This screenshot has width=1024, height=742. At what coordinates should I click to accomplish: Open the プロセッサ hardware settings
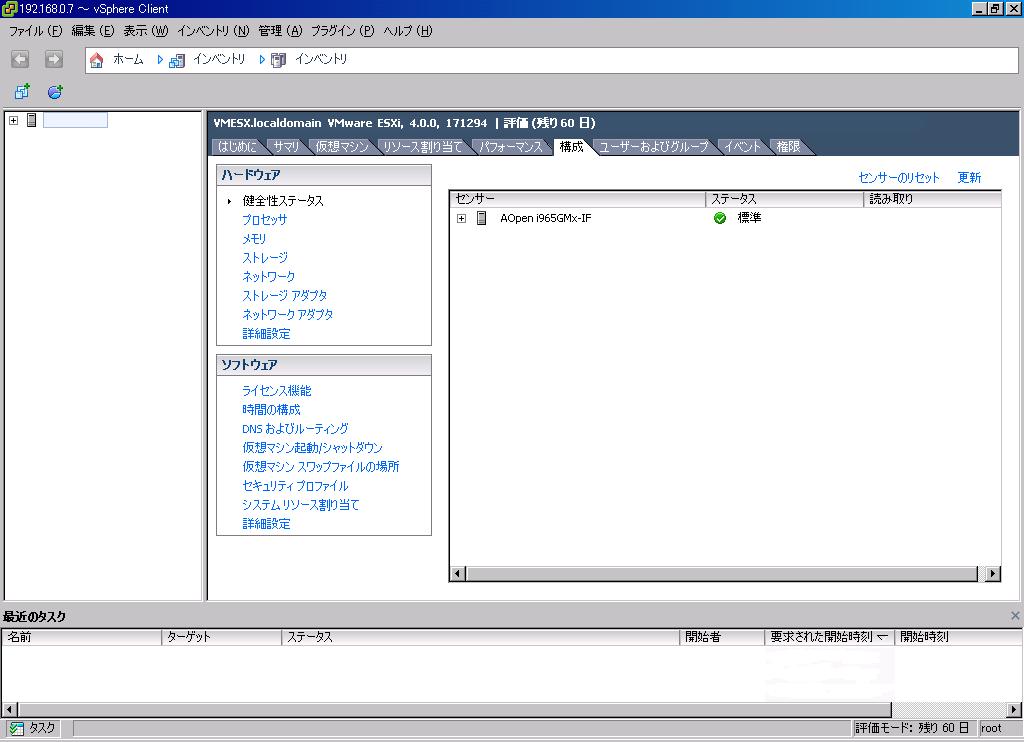click(x=264, y=220)
